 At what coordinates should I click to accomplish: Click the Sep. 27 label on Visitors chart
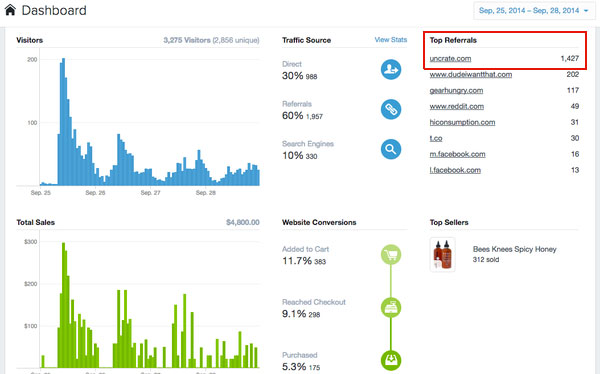[150, 193]
